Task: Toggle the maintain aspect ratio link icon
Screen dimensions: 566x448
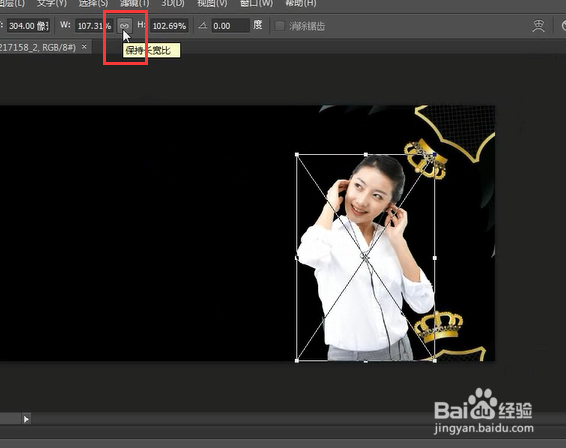Action: click(x=124, y=26)
